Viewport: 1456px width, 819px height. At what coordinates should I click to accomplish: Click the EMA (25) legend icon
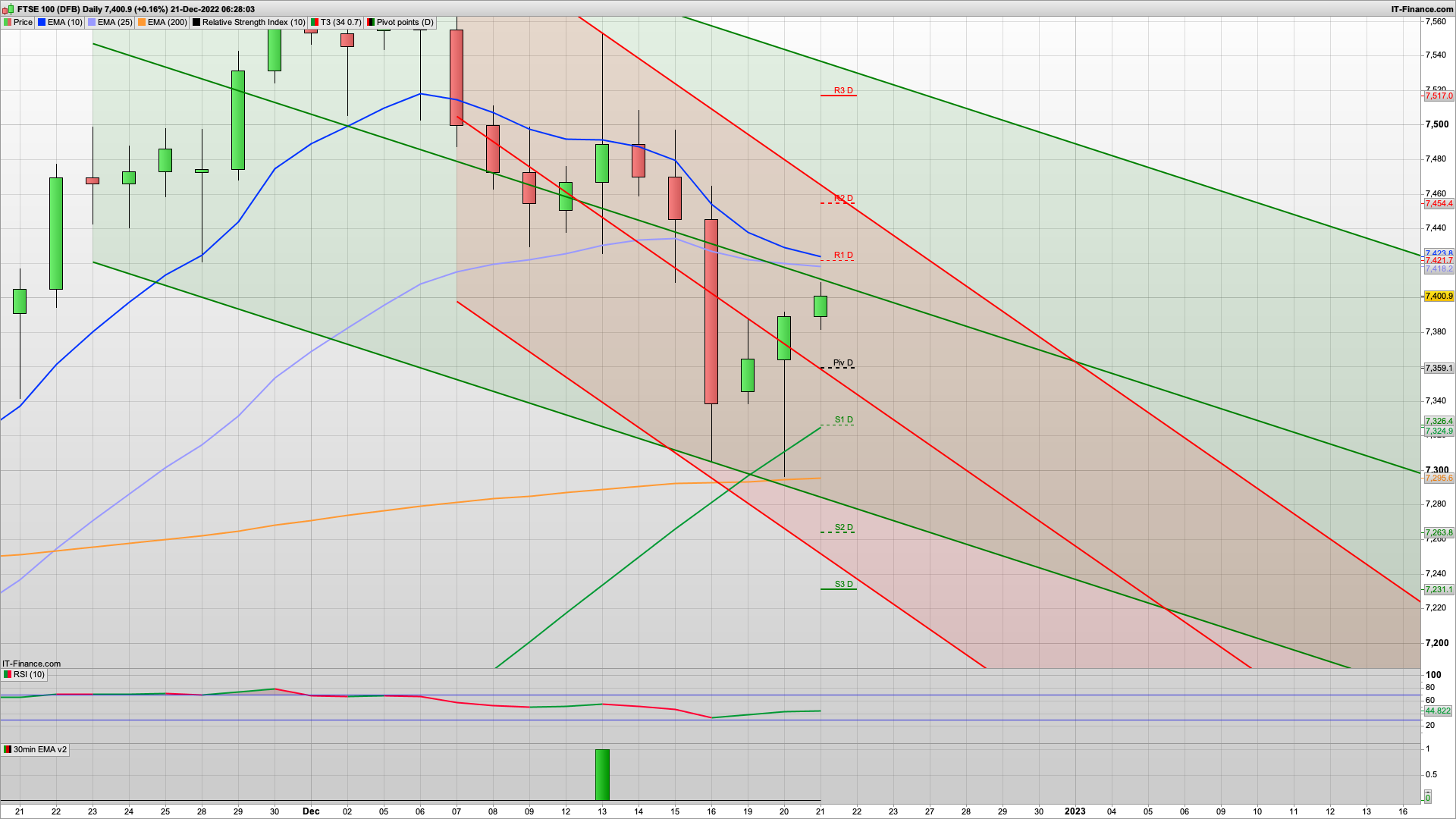(x=90, y=22)
